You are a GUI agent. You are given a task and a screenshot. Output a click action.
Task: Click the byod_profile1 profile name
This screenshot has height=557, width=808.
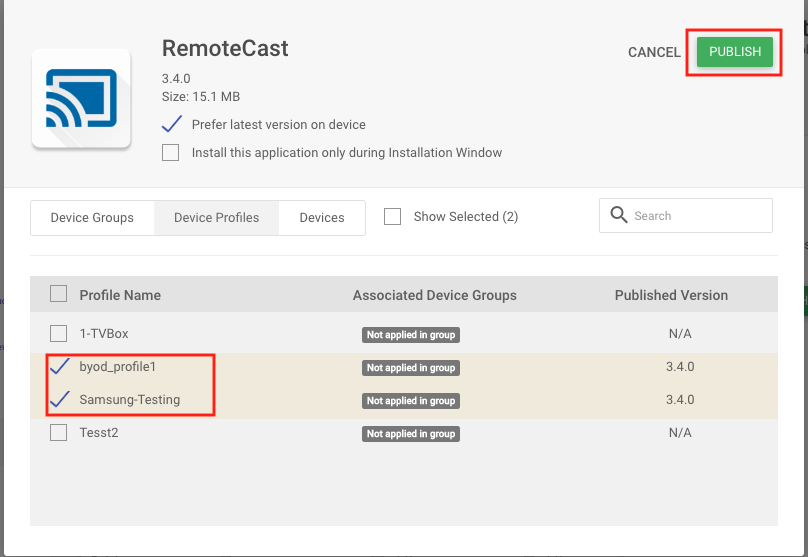[x=117, y=367]
